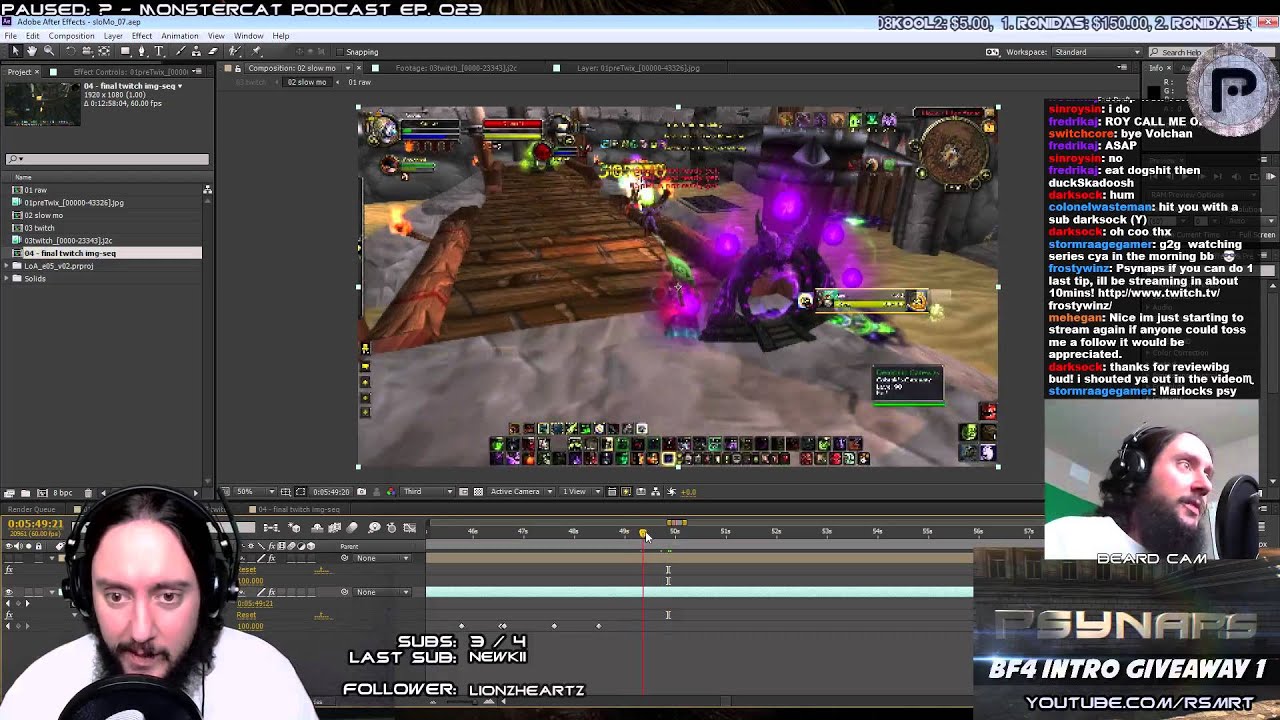Open the Window menu
This screenshot has height=720, width=1280.
coord(248,36)
